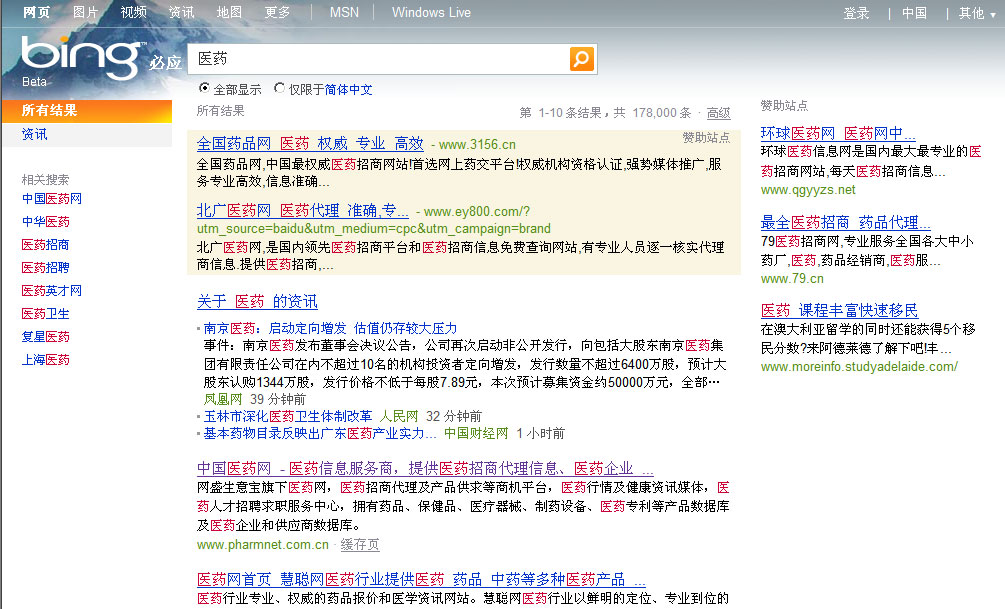This screenshot has width=1005, height=609.
Task: Open related search 上海医药
Action: click(x=46, y=360)
